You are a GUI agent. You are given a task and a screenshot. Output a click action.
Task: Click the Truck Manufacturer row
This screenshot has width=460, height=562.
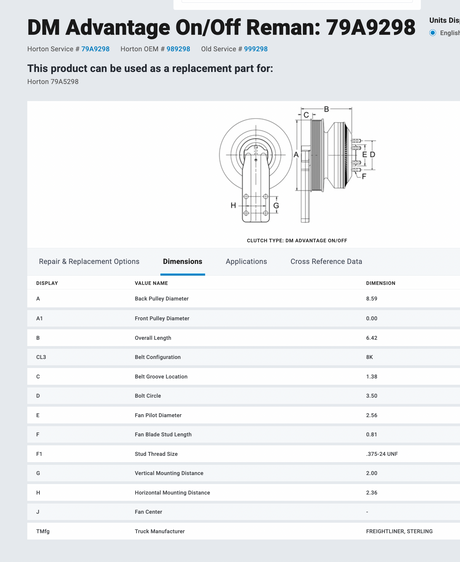(x=243, y=531)
